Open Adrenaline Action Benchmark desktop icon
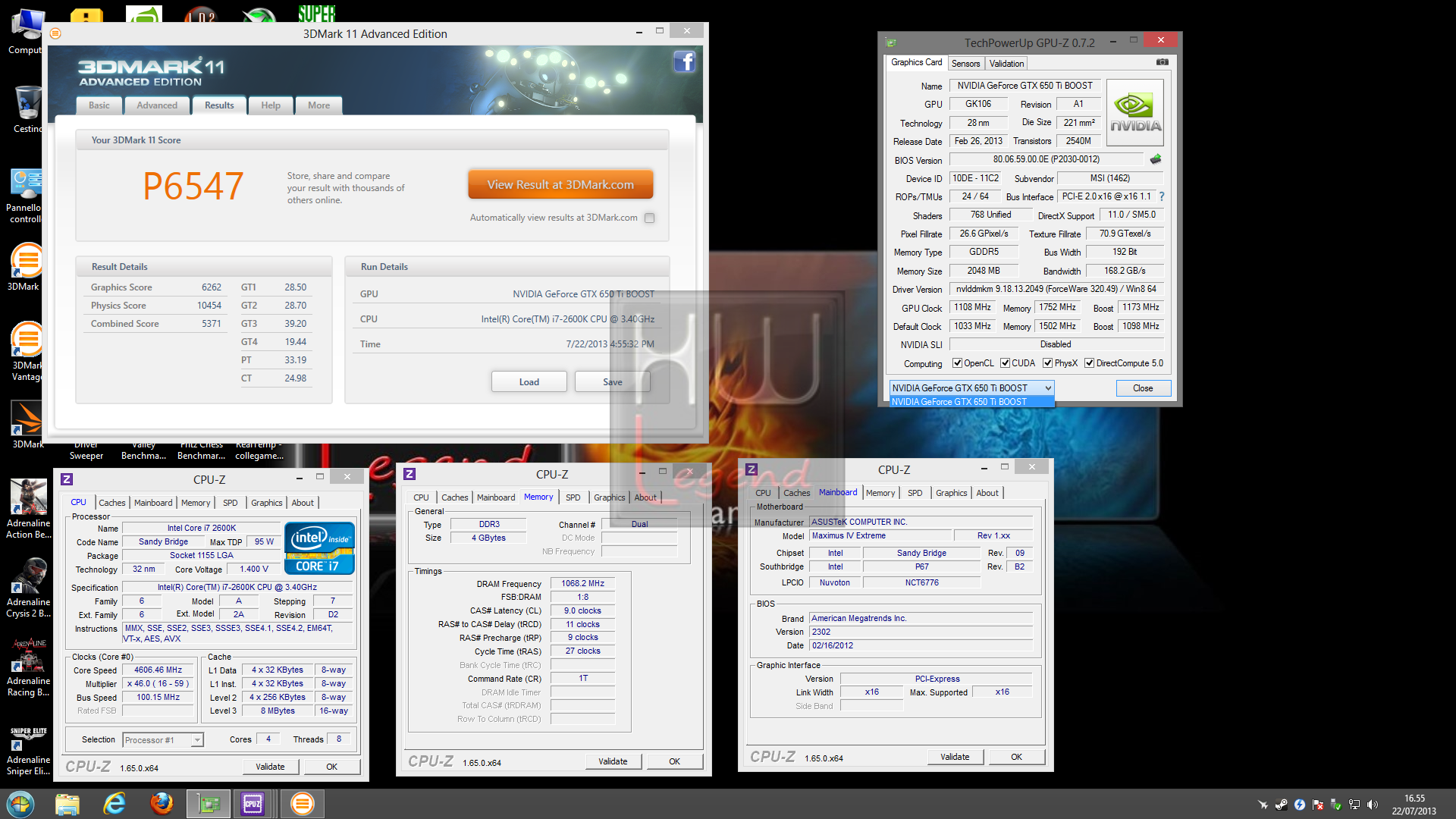The width and height of the screenshot is (1456, 819). pyautogui.click(x=29, y=509)
